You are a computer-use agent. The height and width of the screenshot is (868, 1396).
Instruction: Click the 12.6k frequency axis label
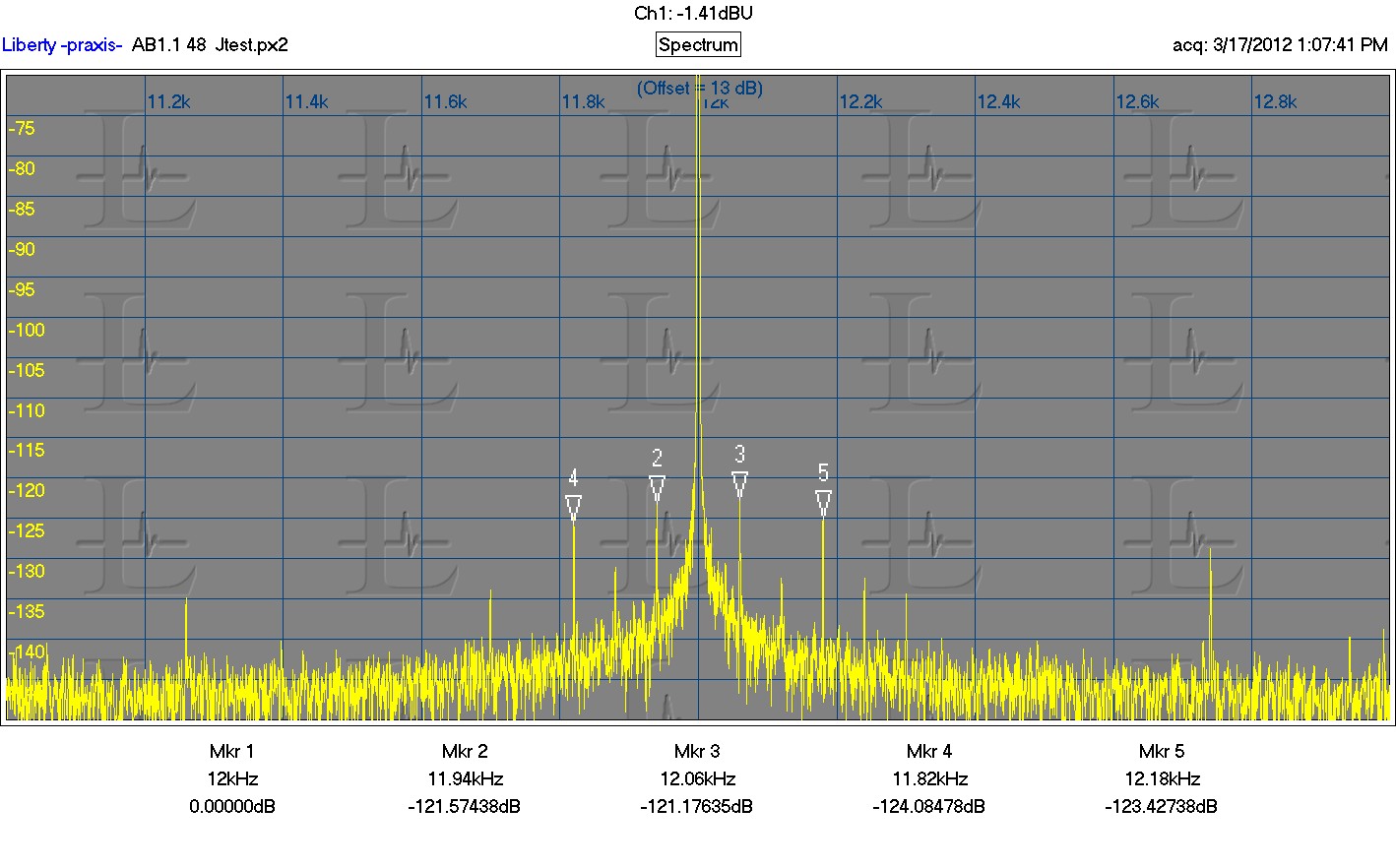(1137, 102)
